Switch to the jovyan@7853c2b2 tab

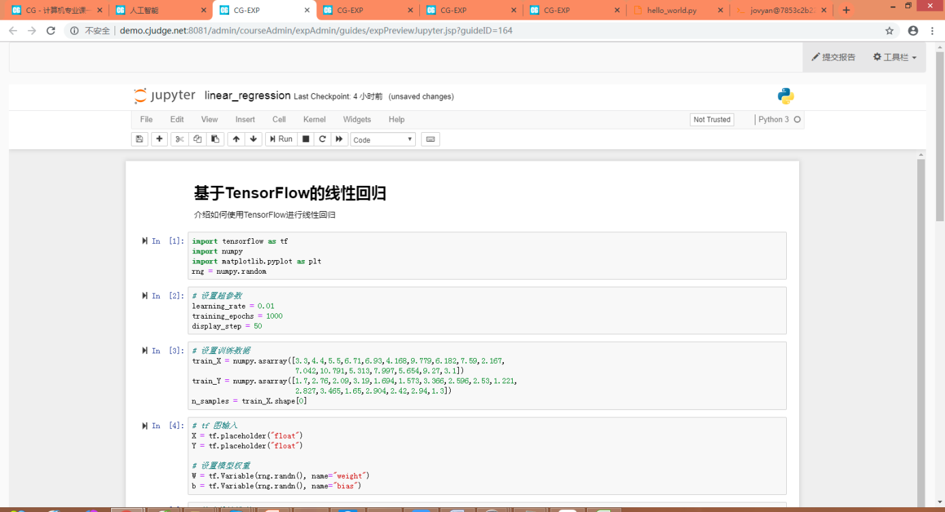click(780, 10)
